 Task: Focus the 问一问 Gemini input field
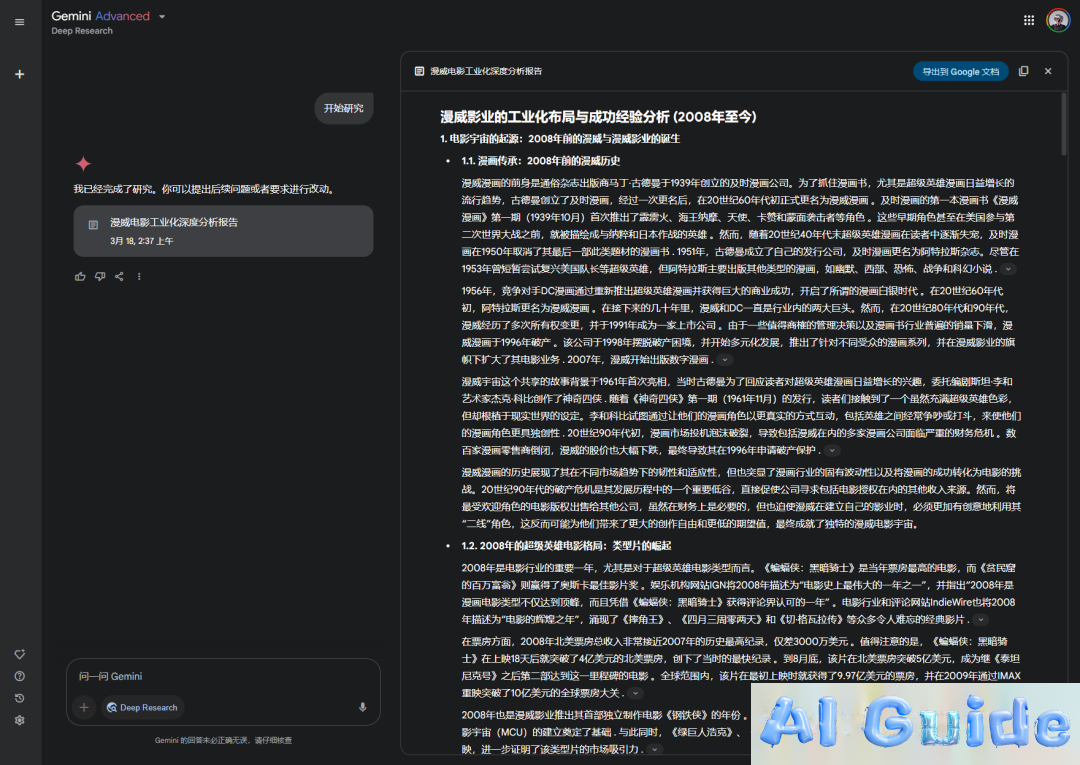click(x=223, y=676)
